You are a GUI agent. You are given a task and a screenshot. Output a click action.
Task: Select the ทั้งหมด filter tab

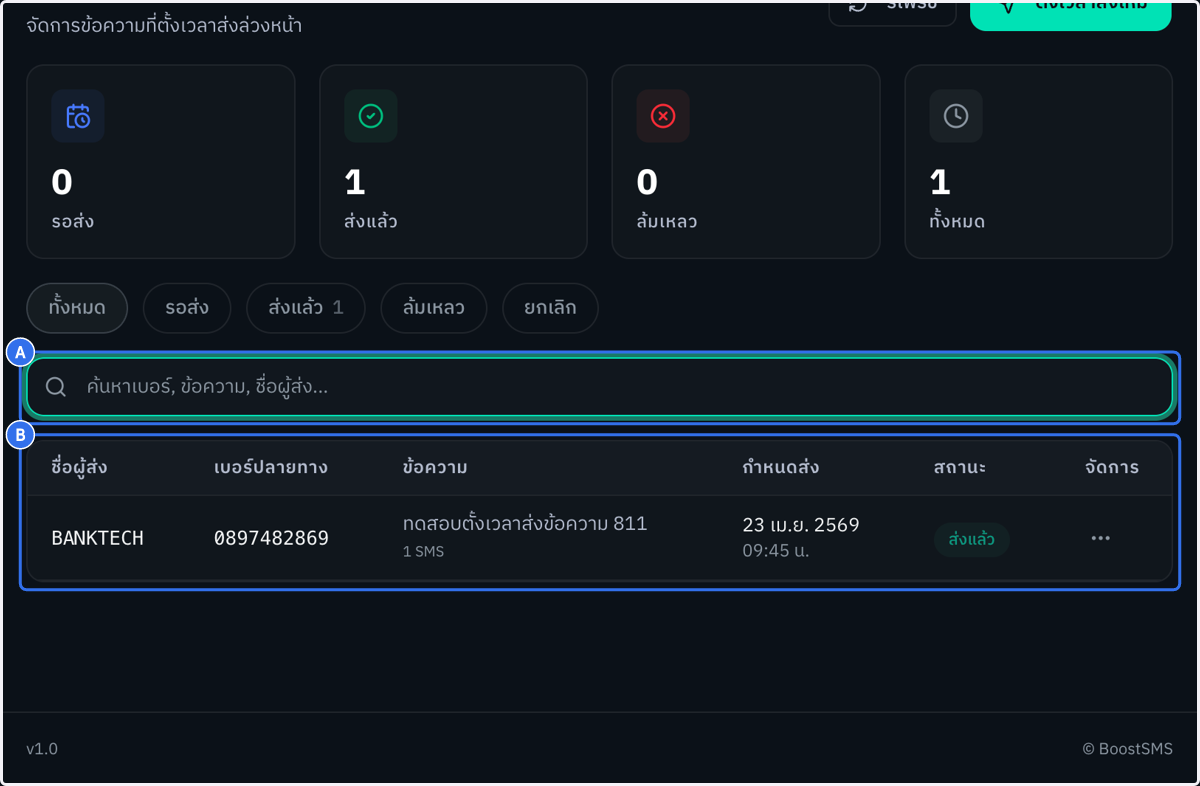pyautogui.click(x=77, y=308)
